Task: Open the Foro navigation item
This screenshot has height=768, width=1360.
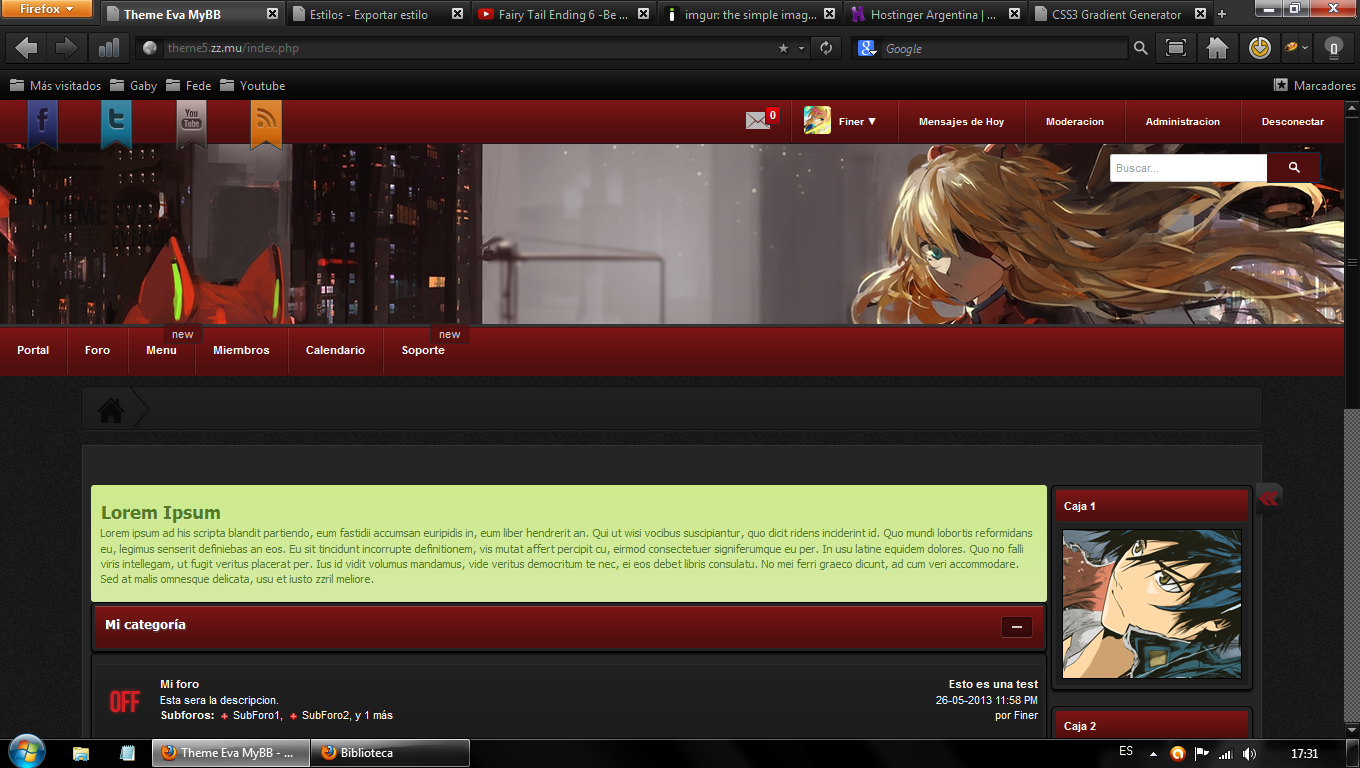Action: point(97,350)
